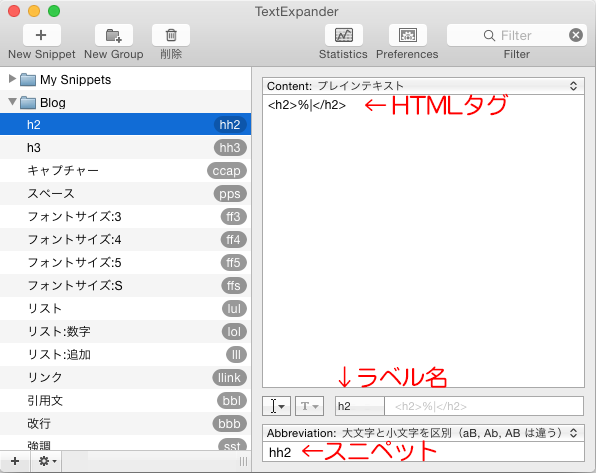Click the sidebar resize handle icon
596x473 pixels.
[243, 461]
